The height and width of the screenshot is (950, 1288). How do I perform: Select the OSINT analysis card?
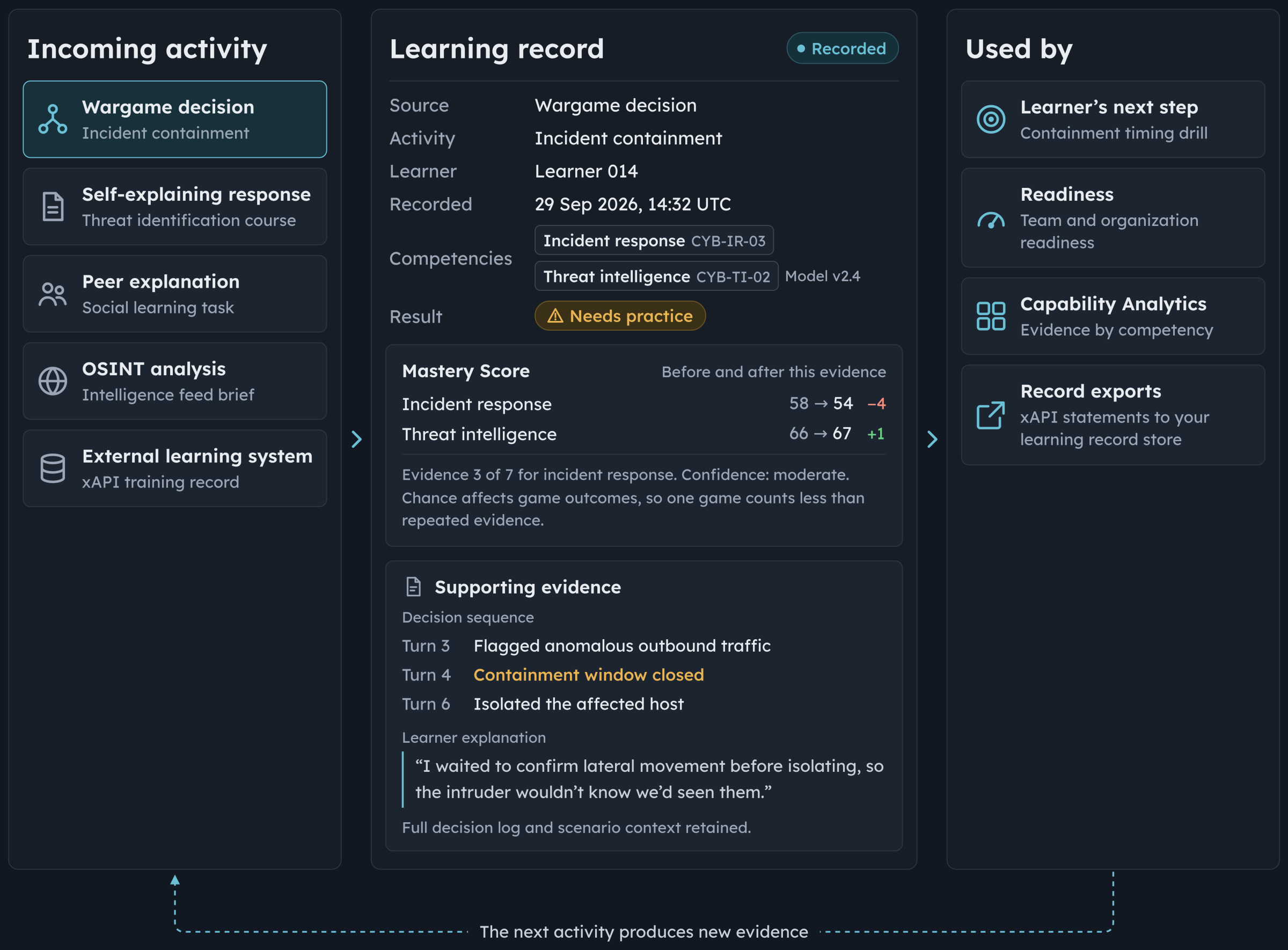(175, 381)
